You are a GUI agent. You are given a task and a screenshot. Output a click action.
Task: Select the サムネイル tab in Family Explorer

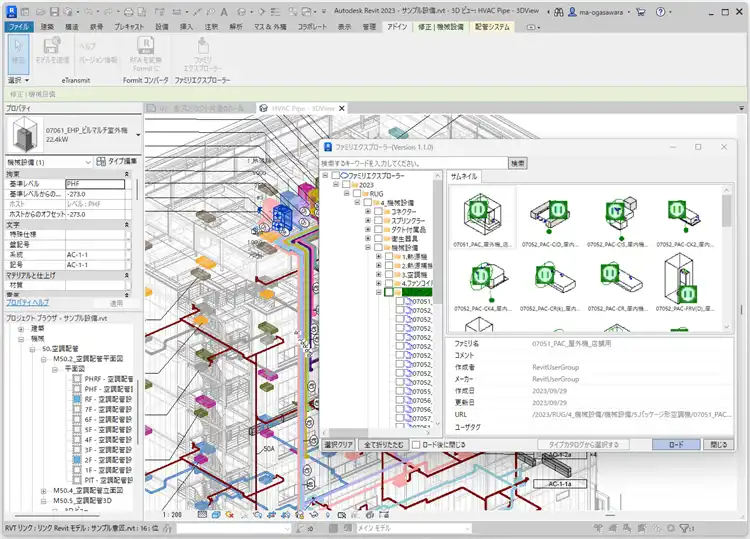pos(464,176)
